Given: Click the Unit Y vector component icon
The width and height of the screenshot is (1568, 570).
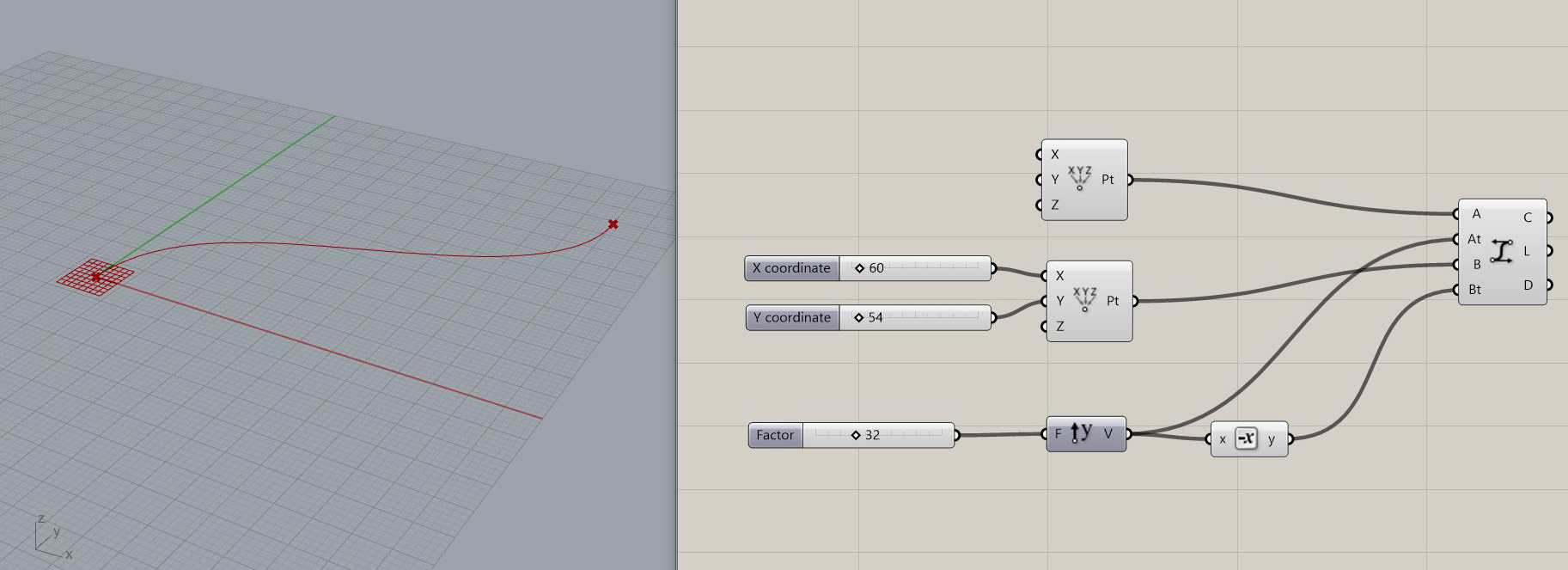Looking at the screenshot, I should pos(1081,432).
